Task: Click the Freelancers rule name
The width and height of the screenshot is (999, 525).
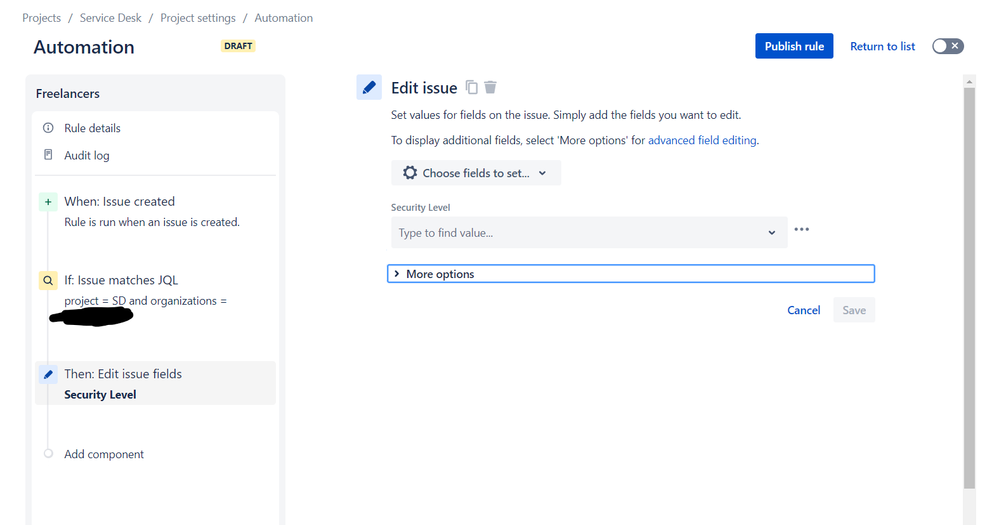Action: pos(68,94)
